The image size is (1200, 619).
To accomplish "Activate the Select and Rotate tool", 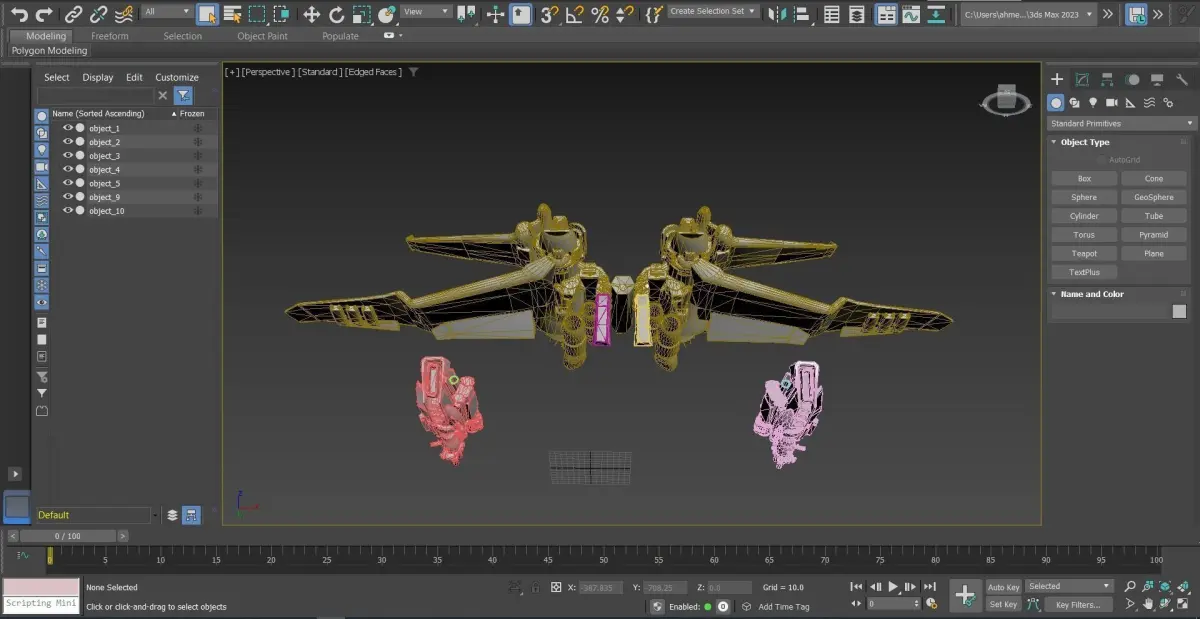I will click(336, 14).
